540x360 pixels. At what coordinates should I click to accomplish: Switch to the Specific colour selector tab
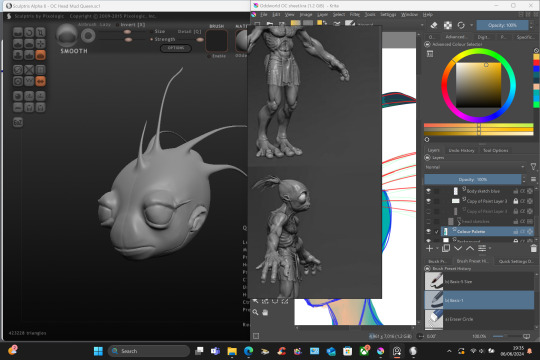[525, 37]
